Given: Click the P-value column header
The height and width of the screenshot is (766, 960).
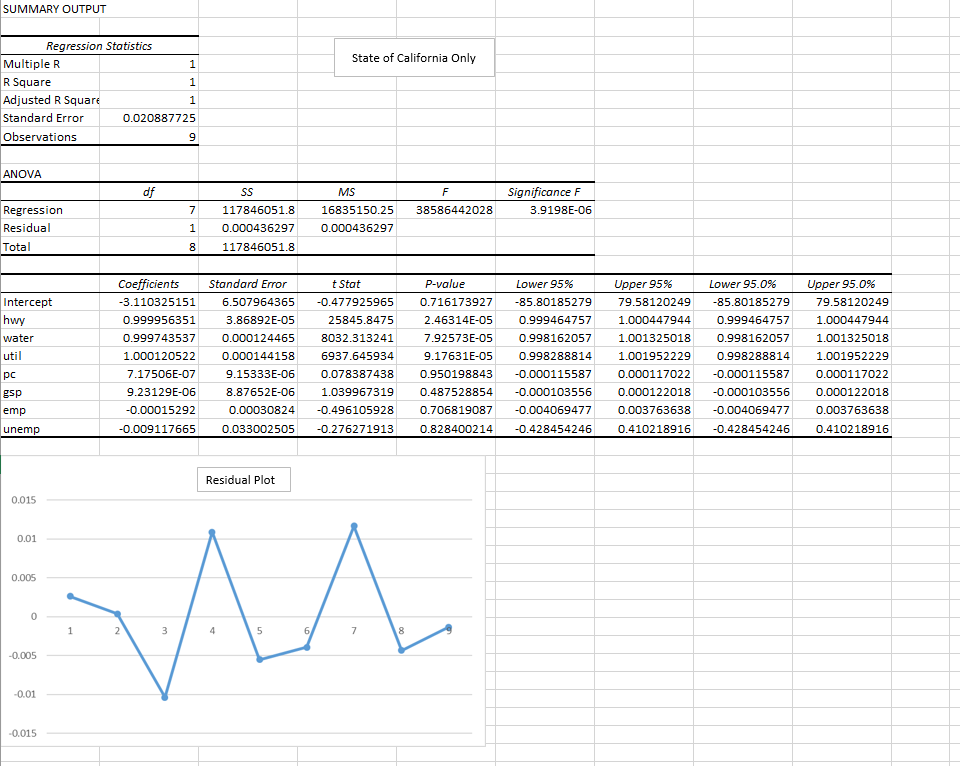Looking at the screenshot, I should (446, 284).
